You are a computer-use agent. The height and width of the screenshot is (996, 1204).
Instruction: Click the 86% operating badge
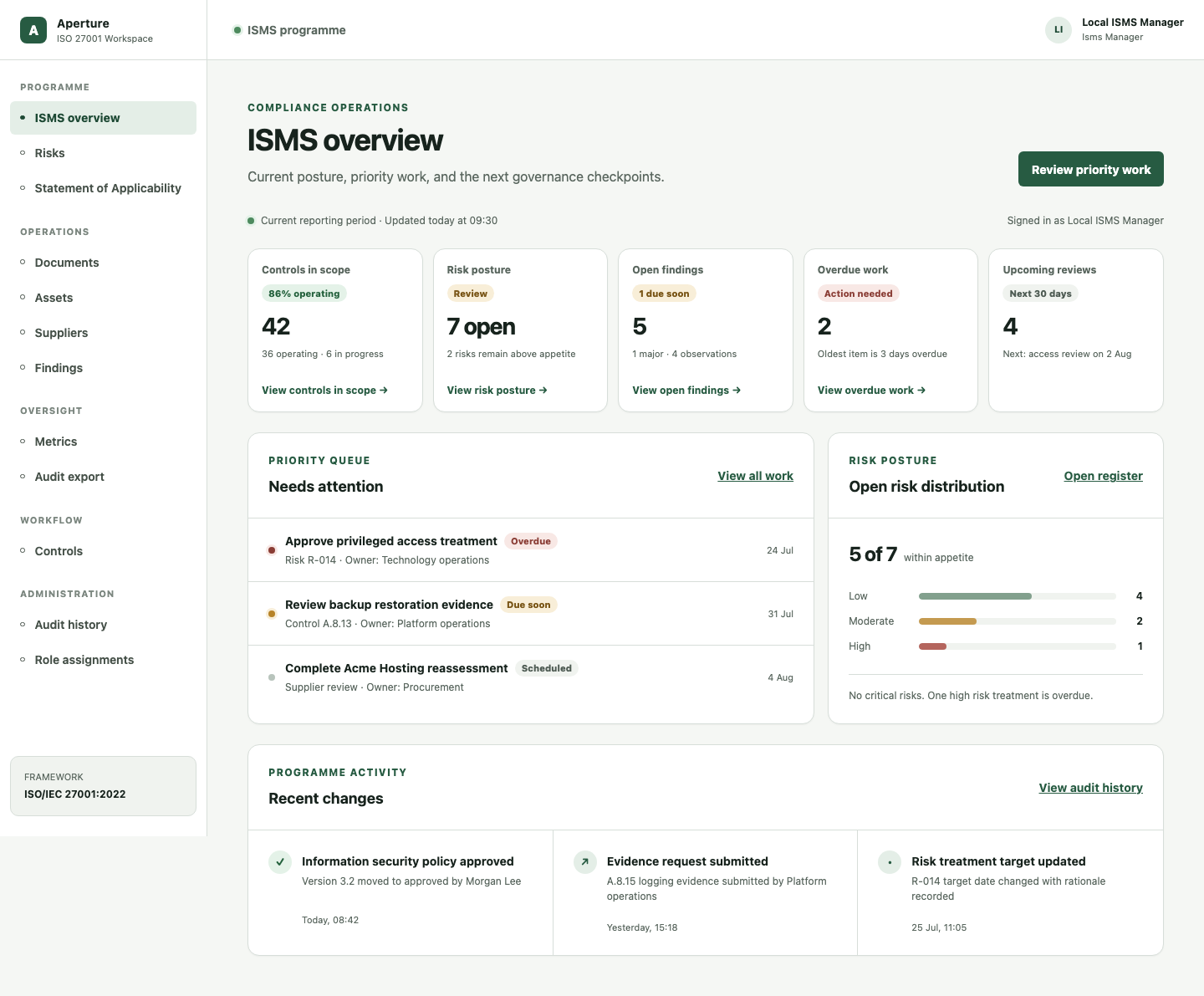tap(304, 294)
